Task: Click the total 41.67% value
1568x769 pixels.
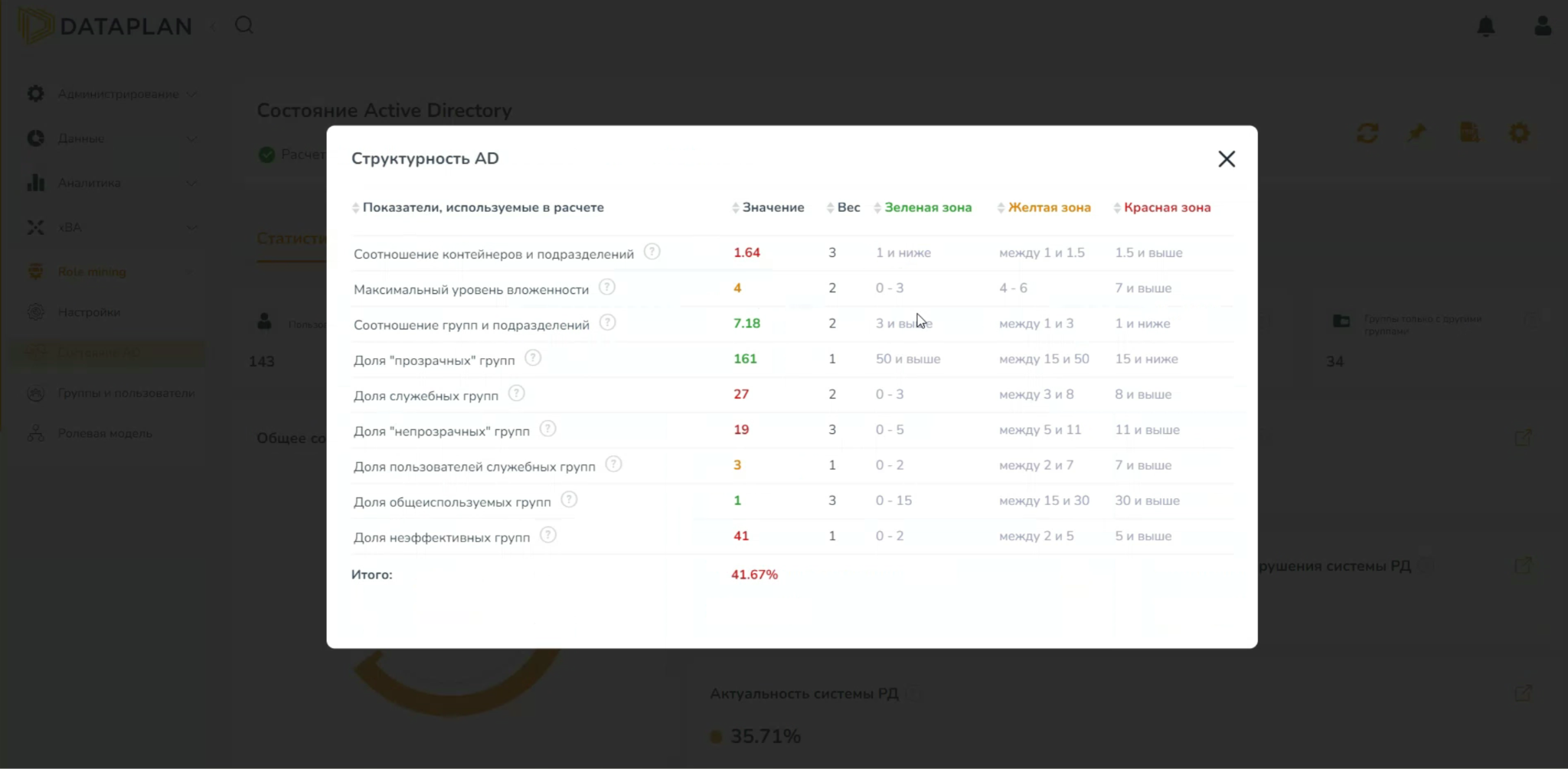Action: point(754,575)
